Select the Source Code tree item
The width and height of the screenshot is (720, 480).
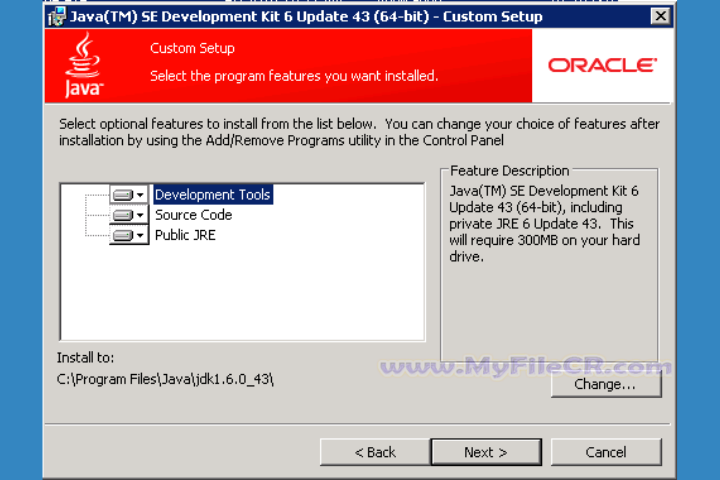(x=193, y=215)
